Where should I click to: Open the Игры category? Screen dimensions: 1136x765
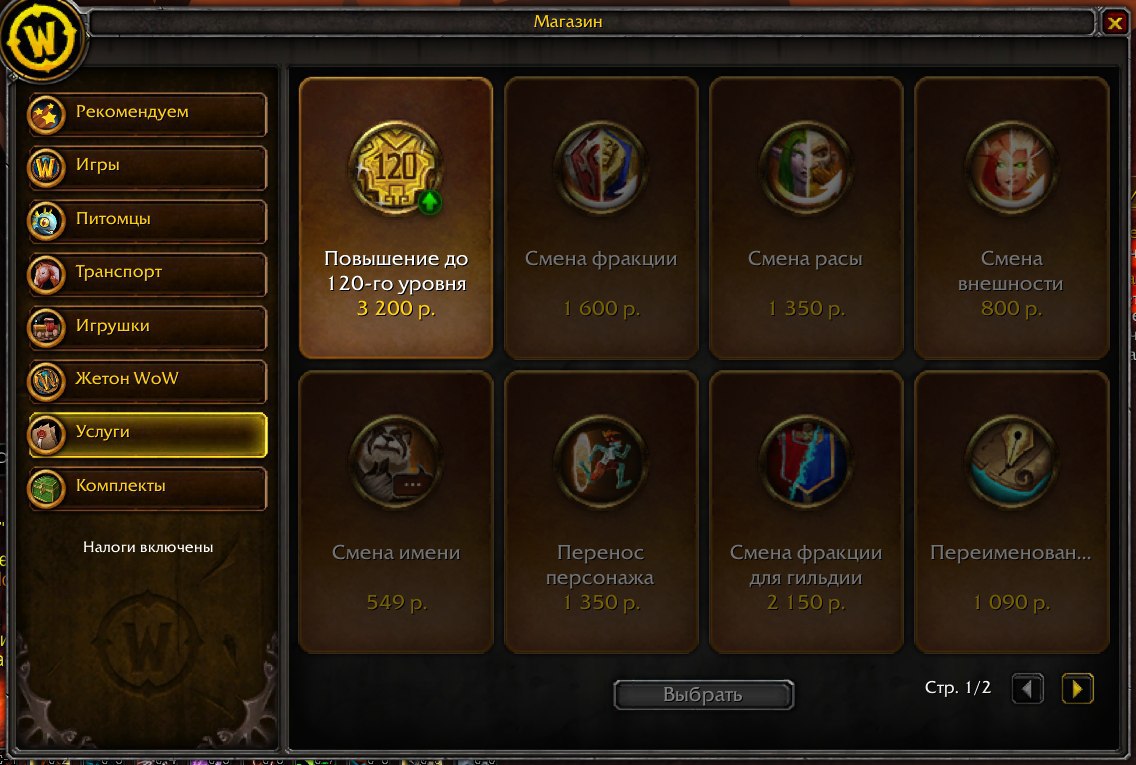147,167
